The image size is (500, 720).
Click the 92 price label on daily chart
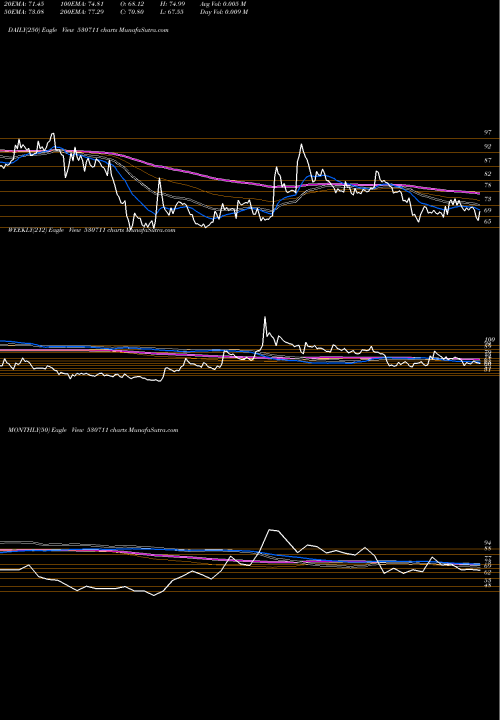click(488, 146)
